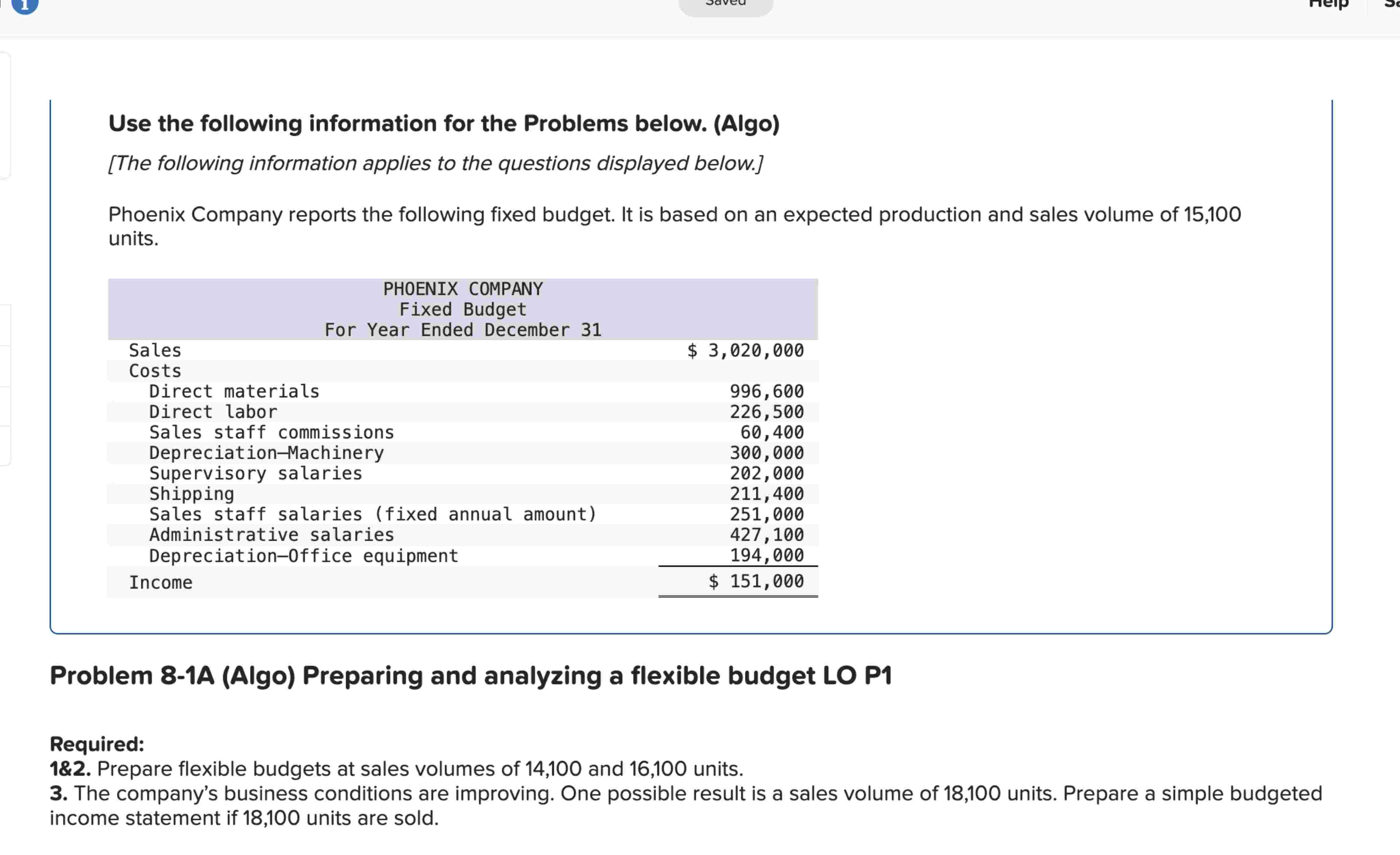The width and height of the screenshot is (1400, 855).
Task: Click the Shipping cost amount 211,400
Action: tap(766, 494)
